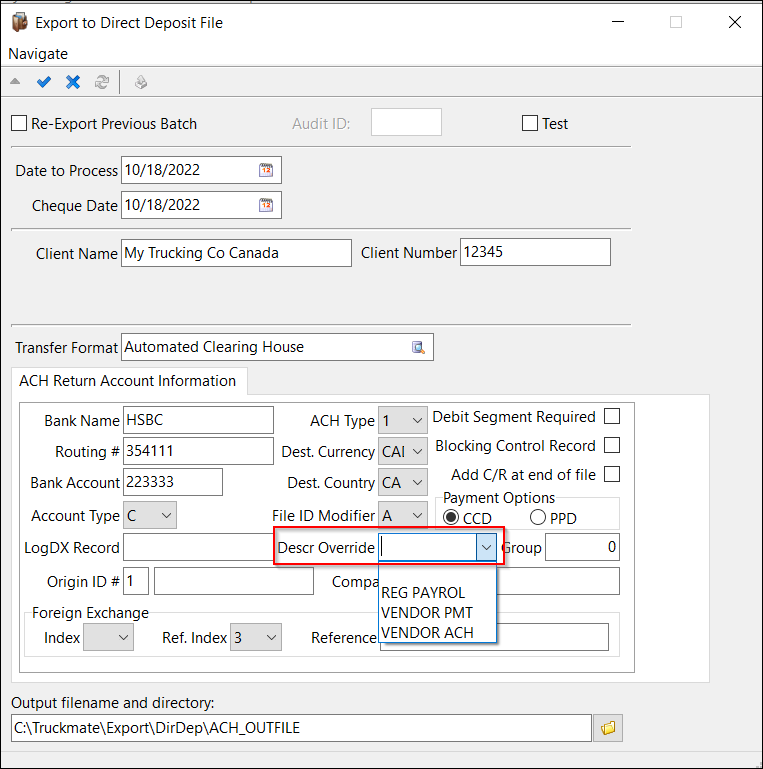Choose VENDOR PMT from dropdown list
This screenshot has height=769, width=763.
pyautogui.click(x=427, y=612)
